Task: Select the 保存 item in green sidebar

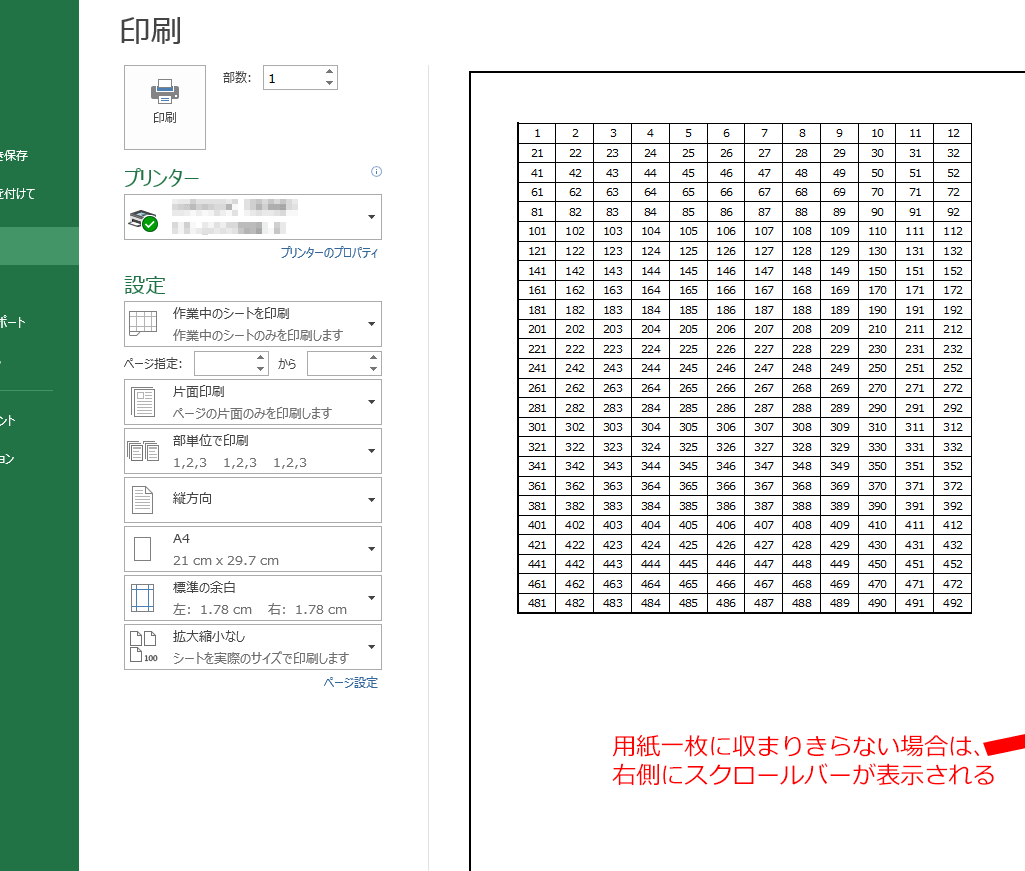Action: coord(14,156)
